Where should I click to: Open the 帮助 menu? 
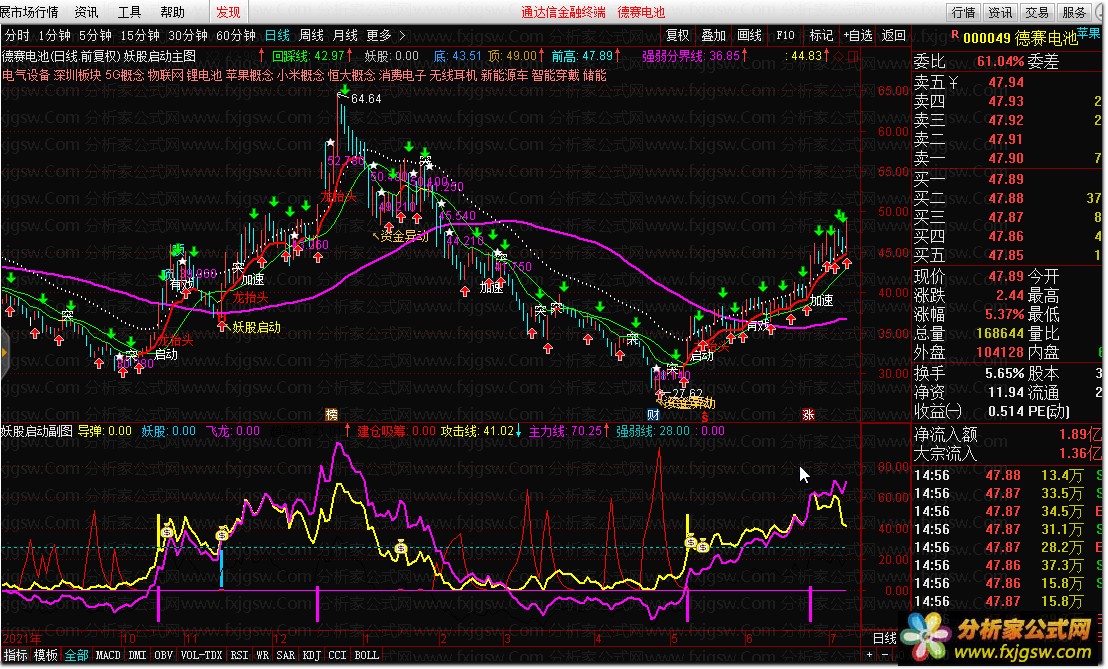coord(172,12)
